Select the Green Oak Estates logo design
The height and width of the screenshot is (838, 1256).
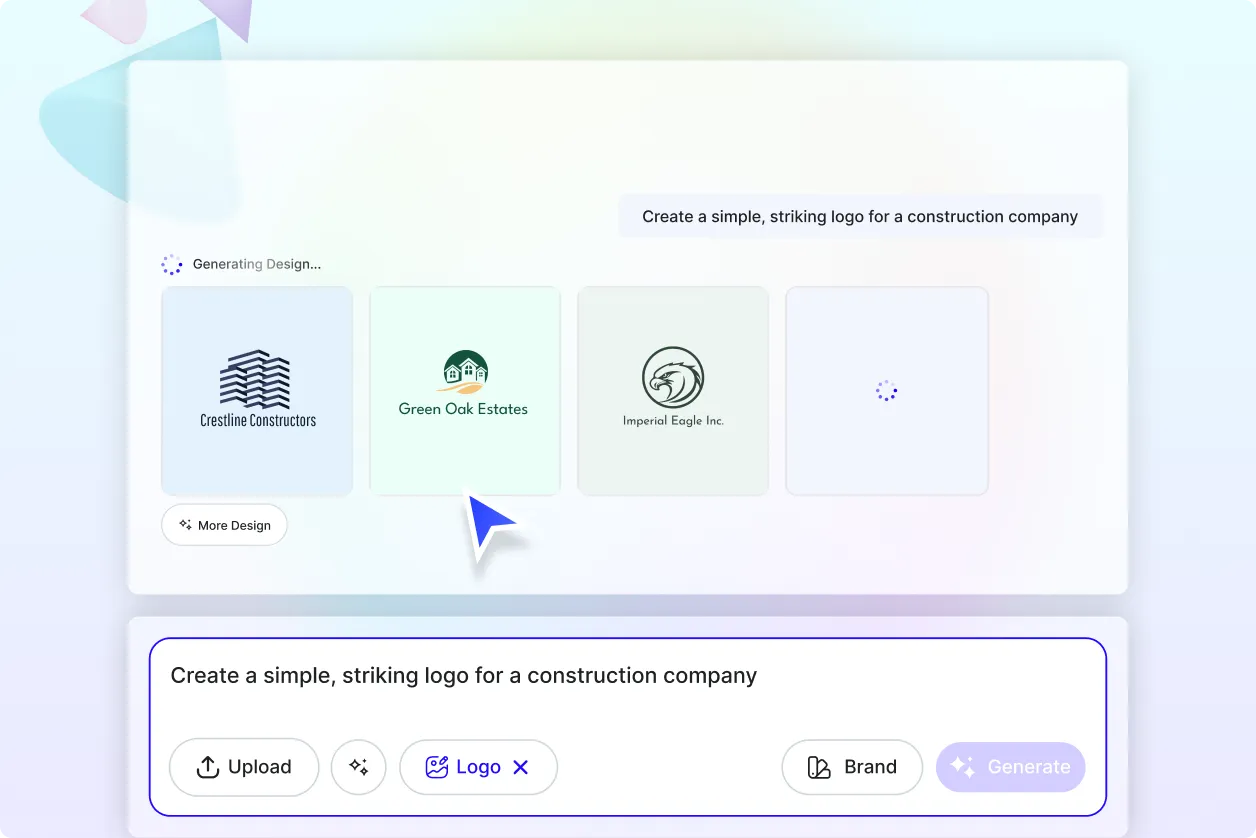[x=464, y=391]
